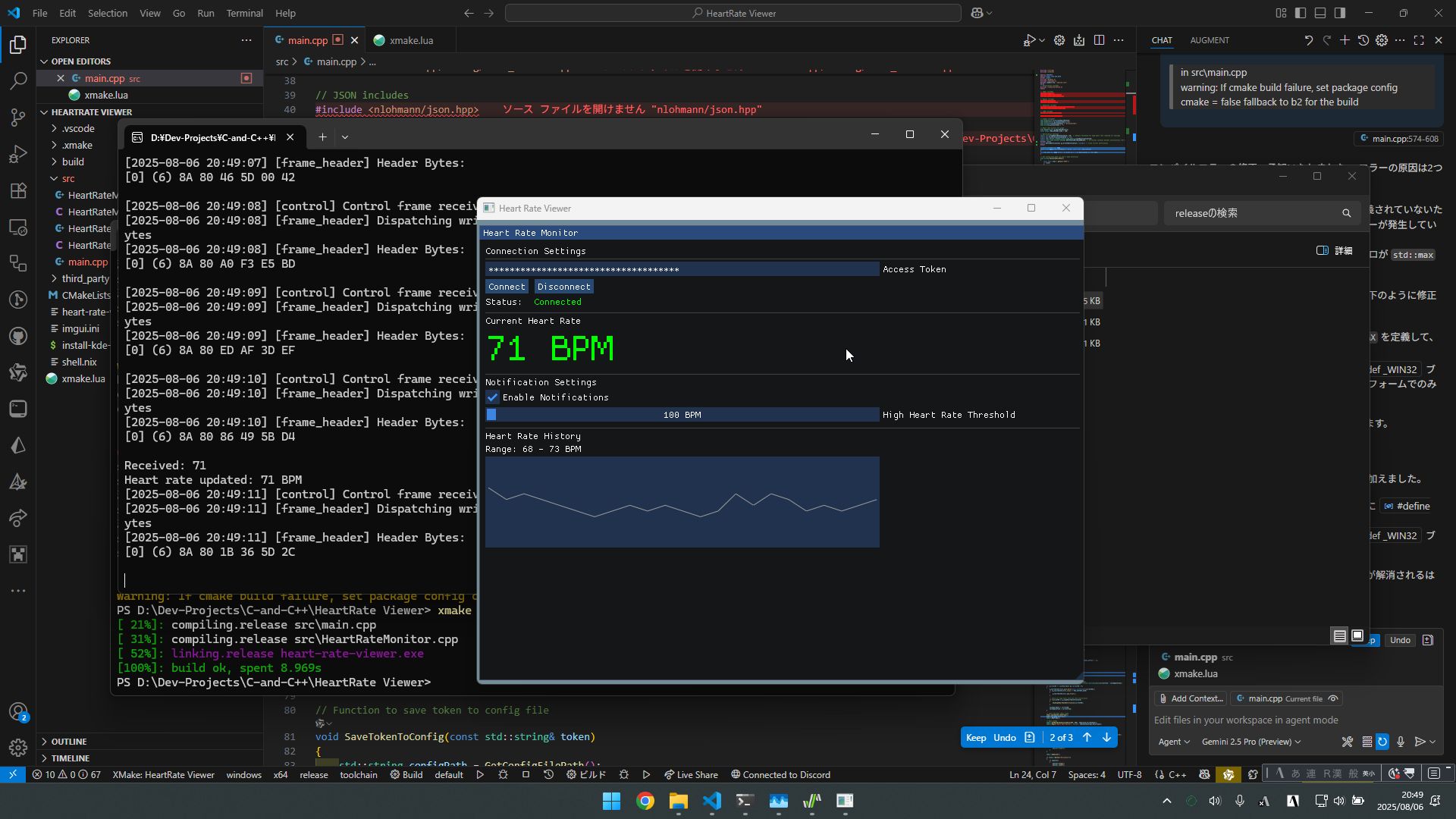The width and height of the screenshot is (1456, 819).
Task: Uncheck the Enable Notifications checkbox
Action: pyautogui.click(x=493, y=397)
